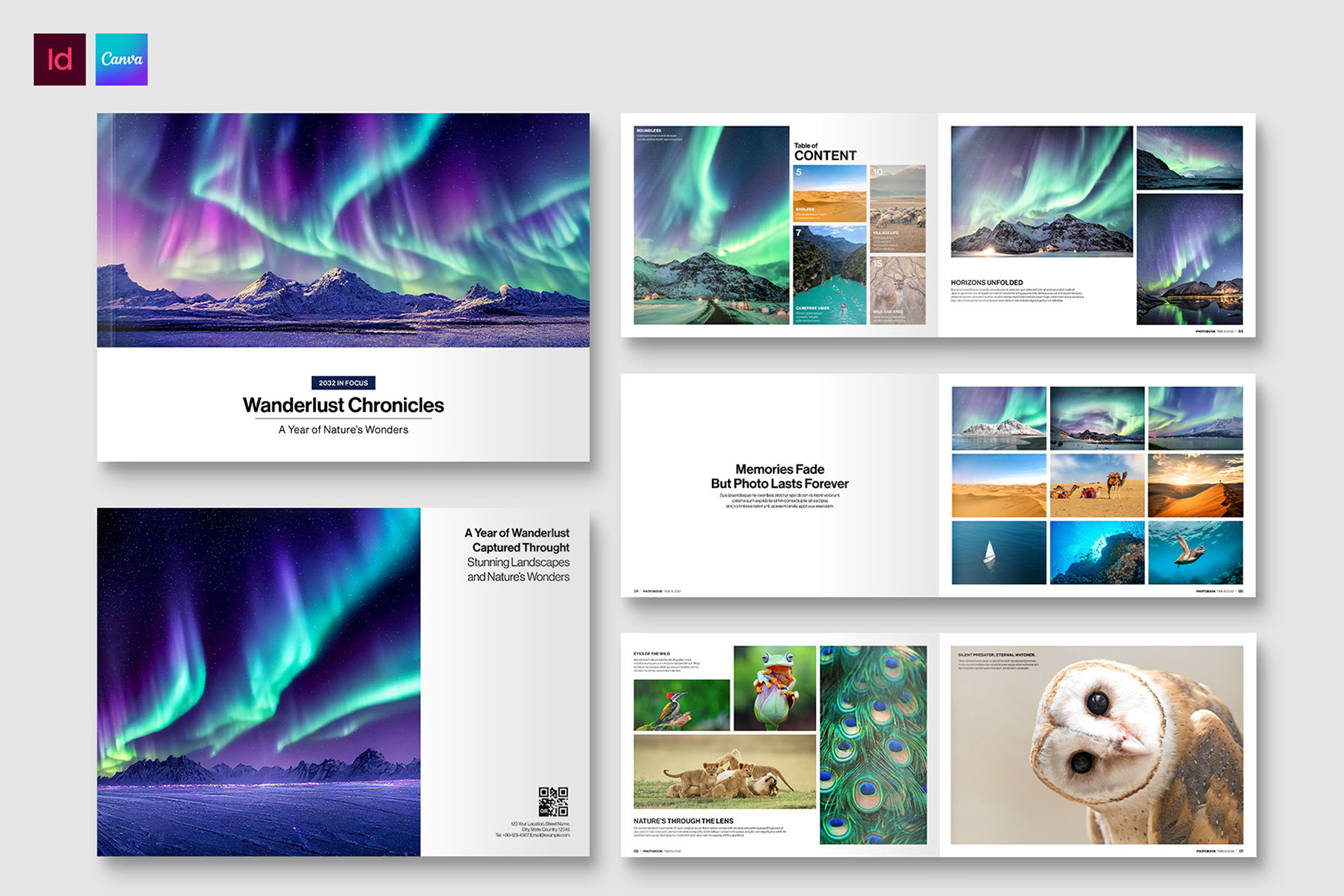Screen dimensions: 1344x896
Task: Click 'A Year of Nature's Wonders' subtitle
Action: point(343,430)
